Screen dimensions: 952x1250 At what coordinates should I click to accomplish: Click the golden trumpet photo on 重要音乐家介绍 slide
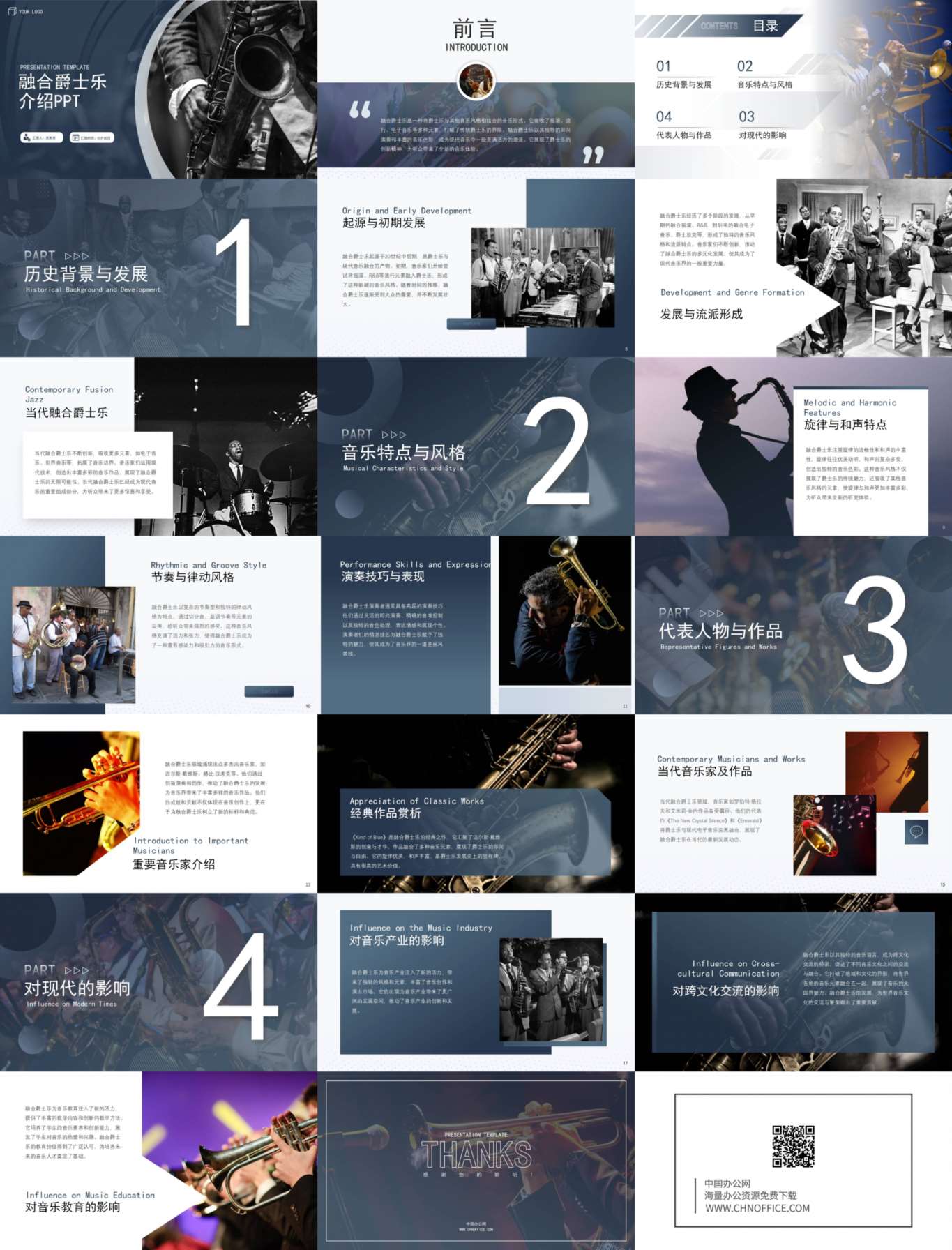82,803
